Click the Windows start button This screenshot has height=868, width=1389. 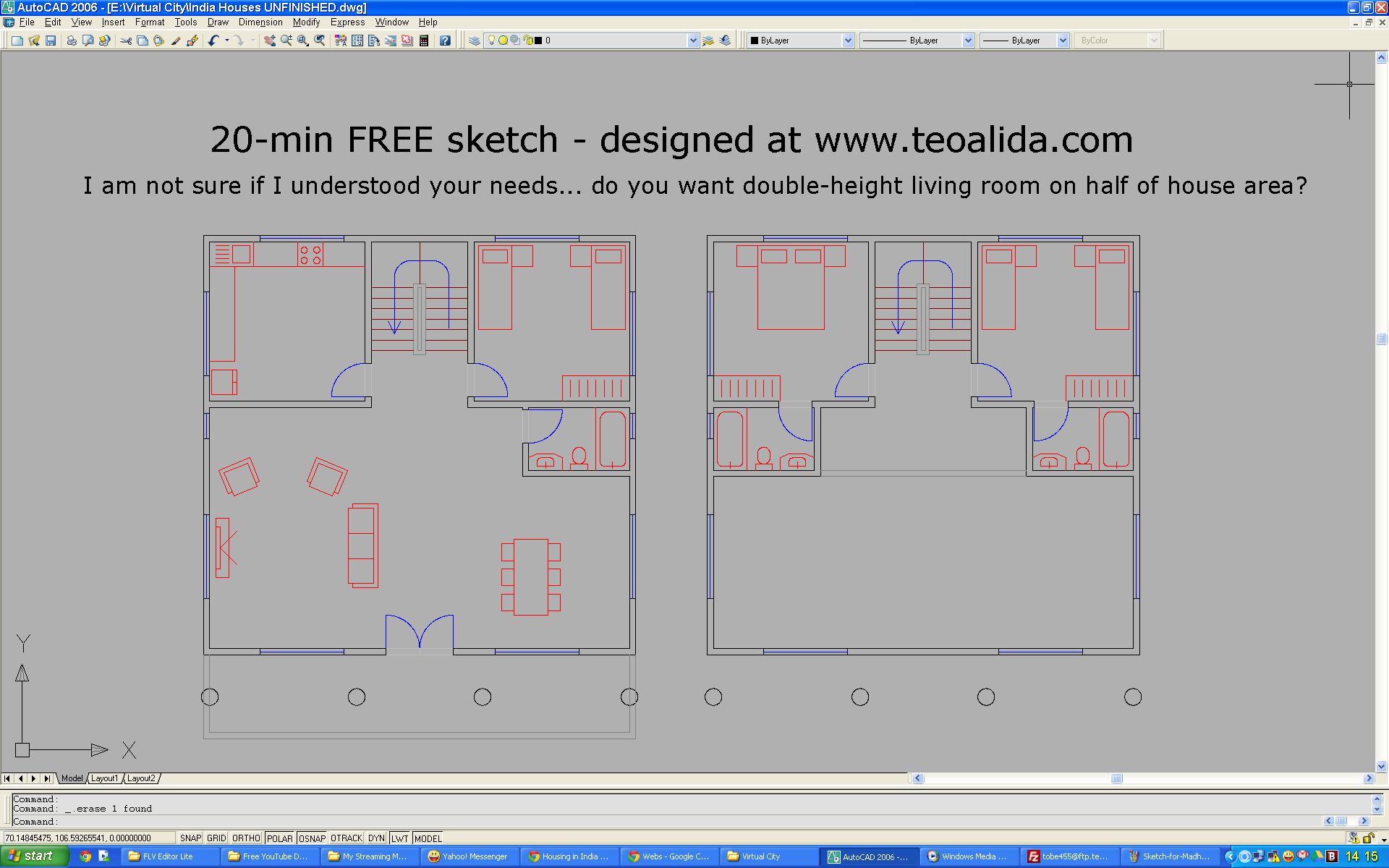click(33, 856)
